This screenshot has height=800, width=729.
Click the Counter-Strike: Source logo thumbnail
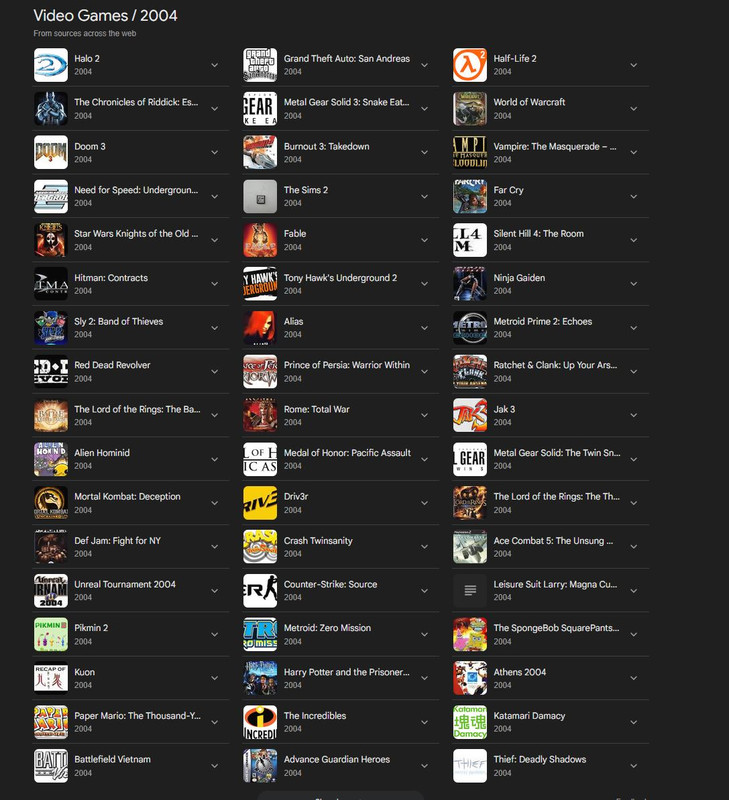pyautogui.click(x=260, y=590)
